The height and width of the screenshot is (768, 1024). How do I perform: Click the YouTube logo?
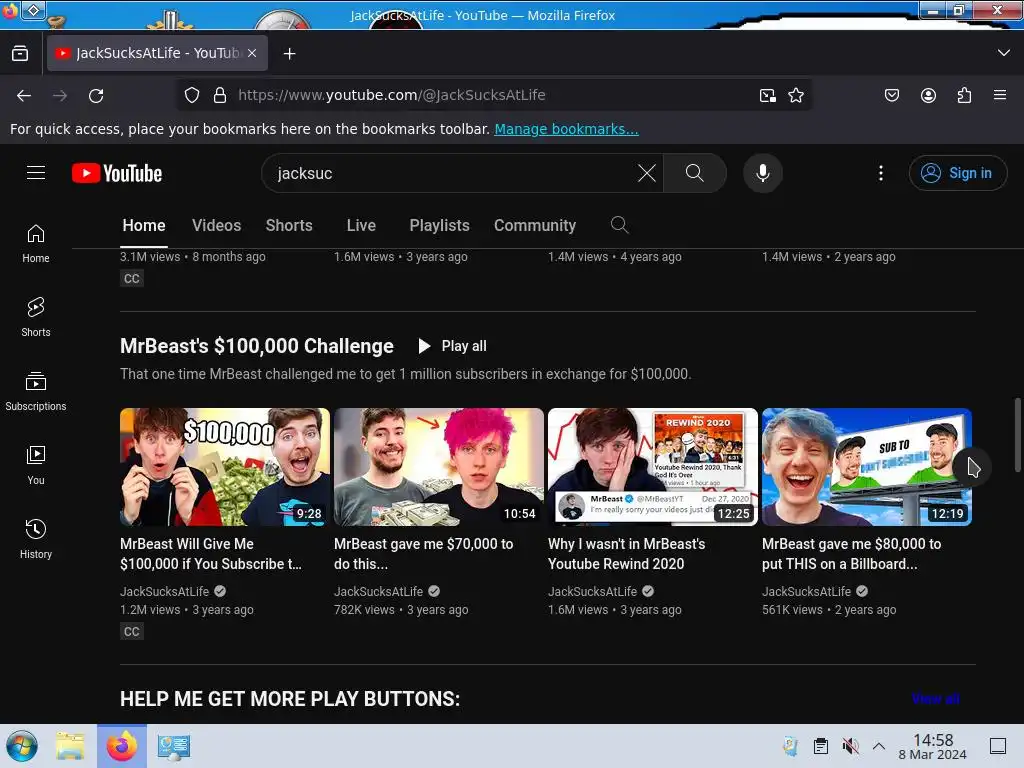(117, 173)
